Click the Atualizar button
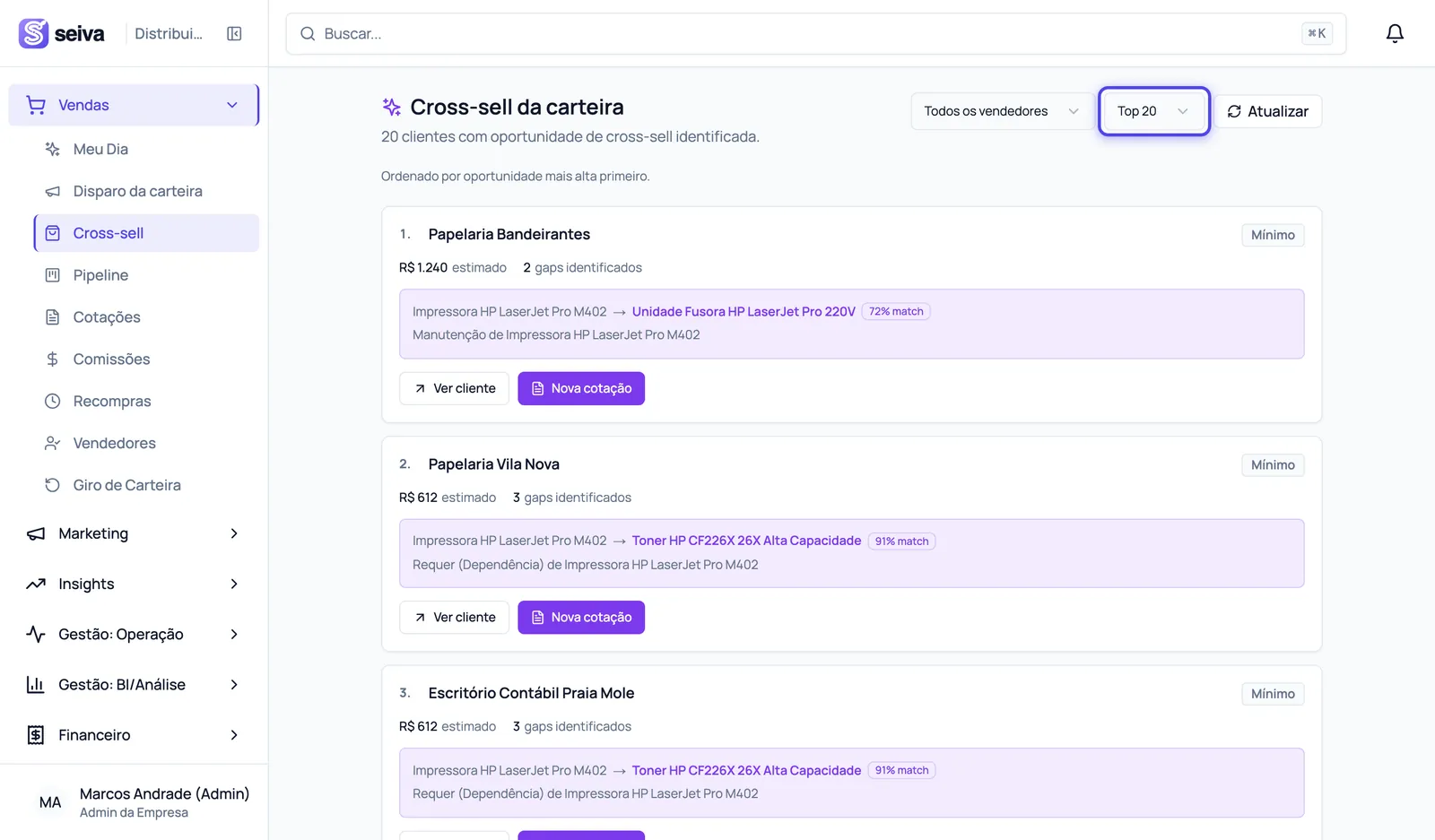This screenshot has height=840, width=1435. 1267,111
